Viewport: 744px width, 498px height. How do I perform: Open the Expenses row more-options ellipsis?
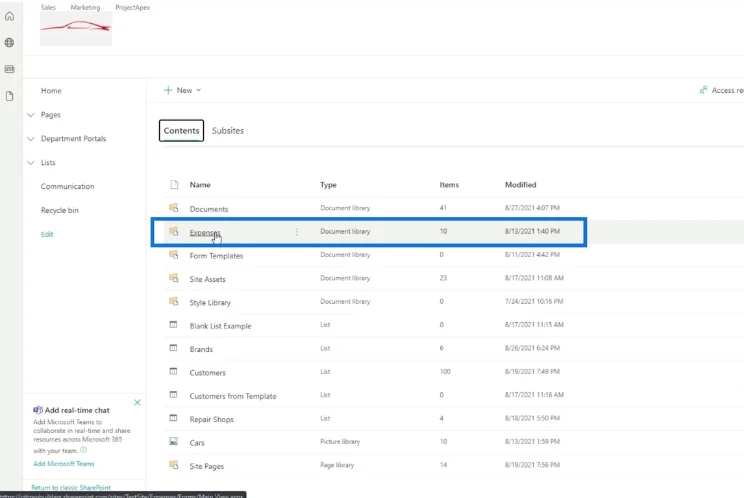(x=297, y=232)
